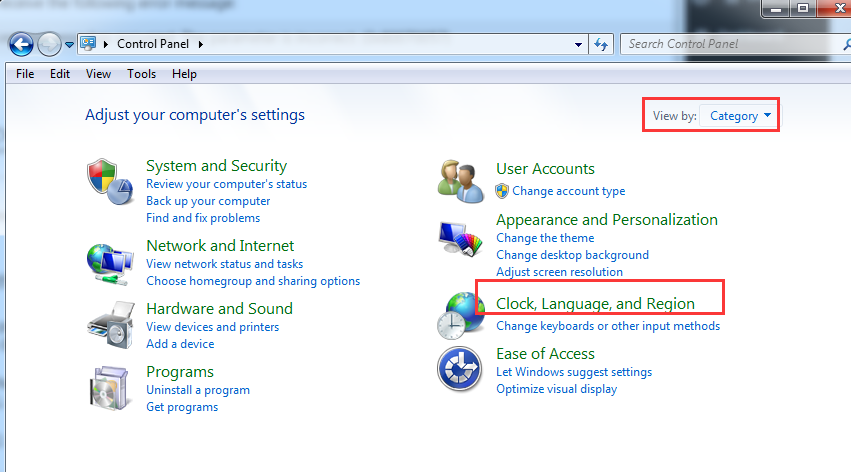
Task: Maximize the Control Panel window
Action: coord(803,9)
